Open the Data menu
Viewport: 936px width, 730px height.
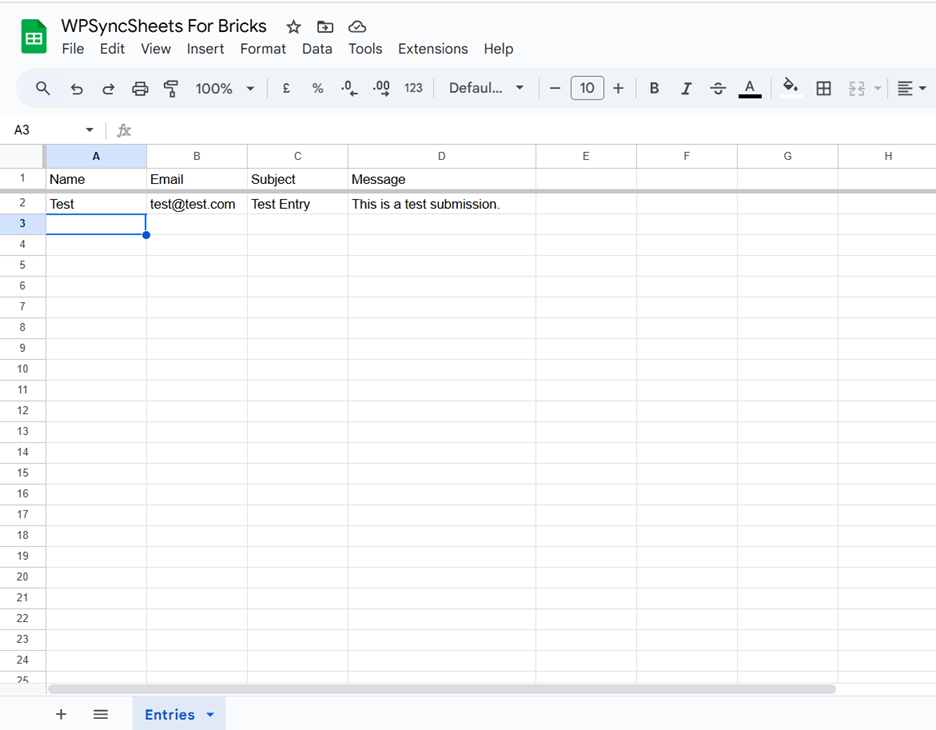tap(317, 48)
